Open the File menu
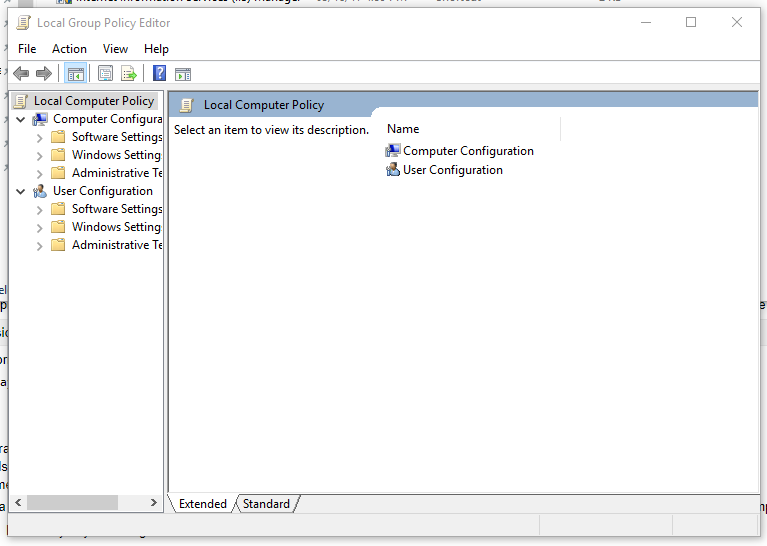This screenshot has height=546, width=767. point(27,49)
